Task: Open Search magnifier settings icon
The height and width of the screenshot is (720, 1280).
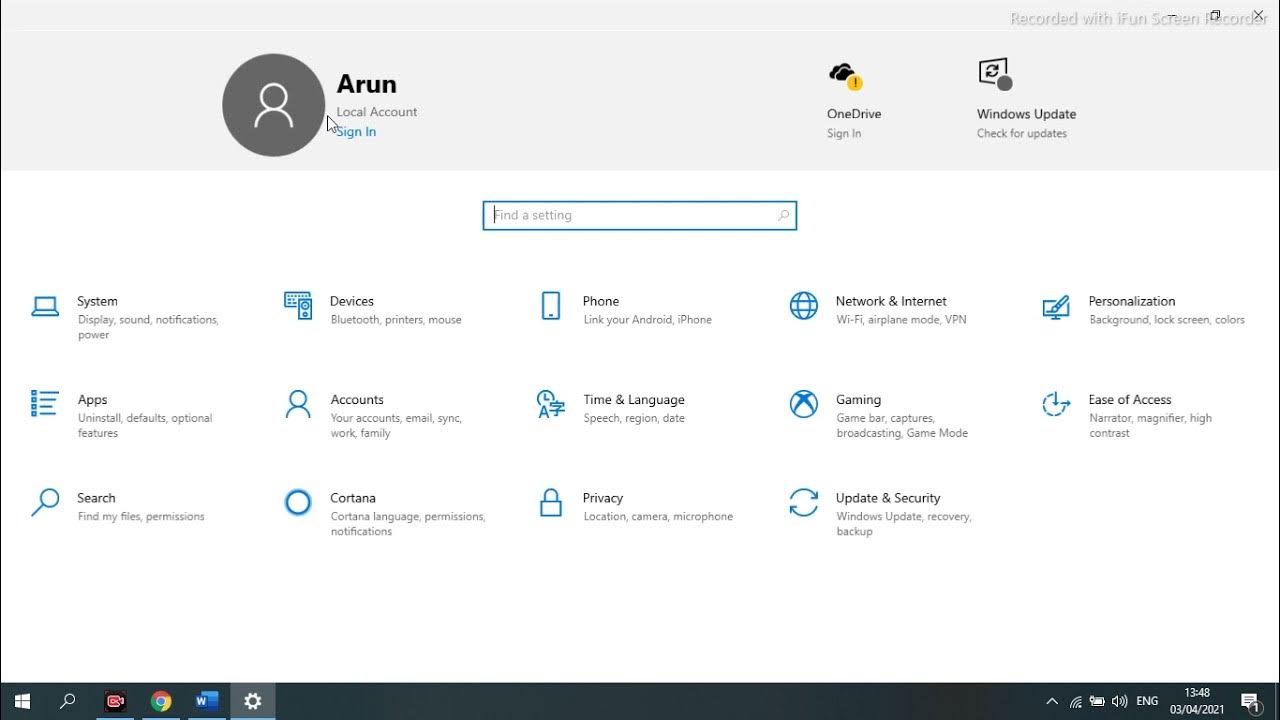Action: (x=45, y=502)
